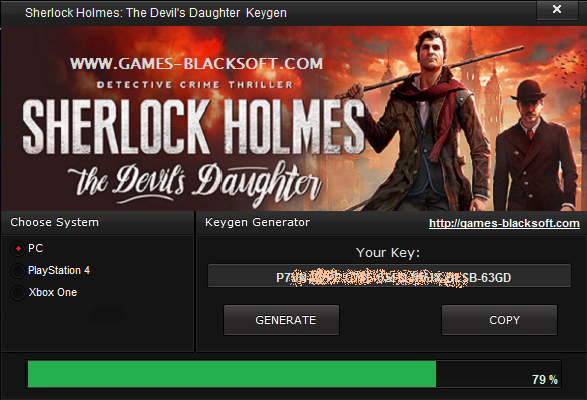
Task: Open the games-blacksoft.com hyperlink
Action: (x=504, y=223)
